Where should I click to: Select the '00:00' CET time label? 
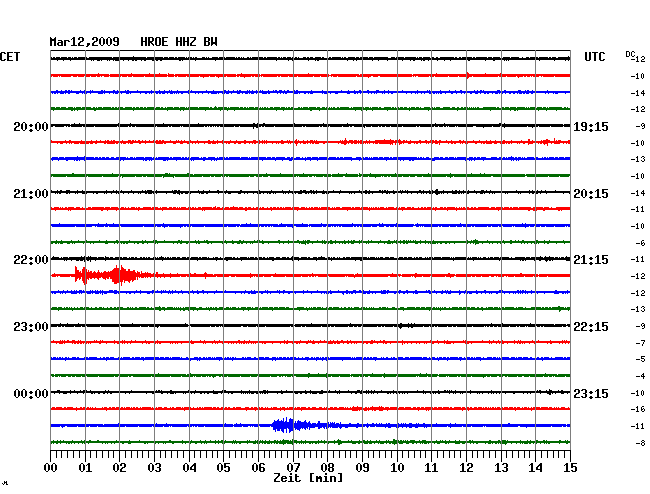tap(31, 393)
